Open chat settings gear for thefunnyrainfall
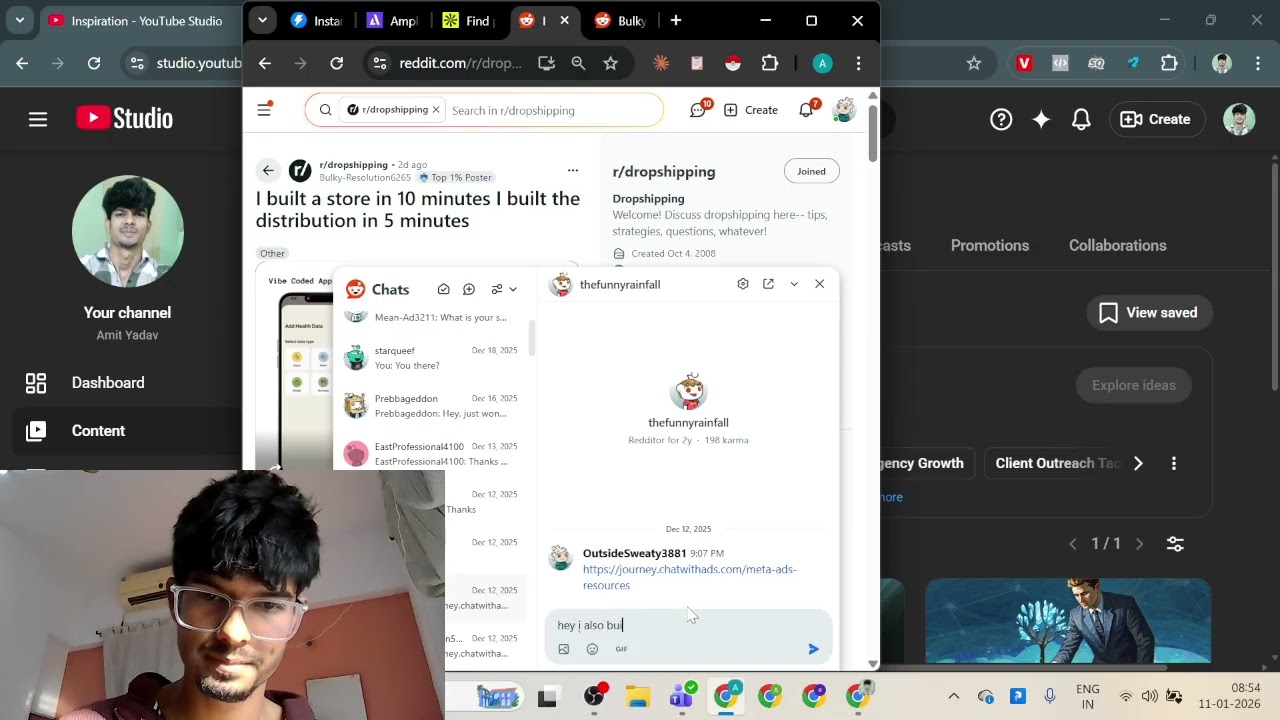 pyautogui.click(x=742, y=284)
